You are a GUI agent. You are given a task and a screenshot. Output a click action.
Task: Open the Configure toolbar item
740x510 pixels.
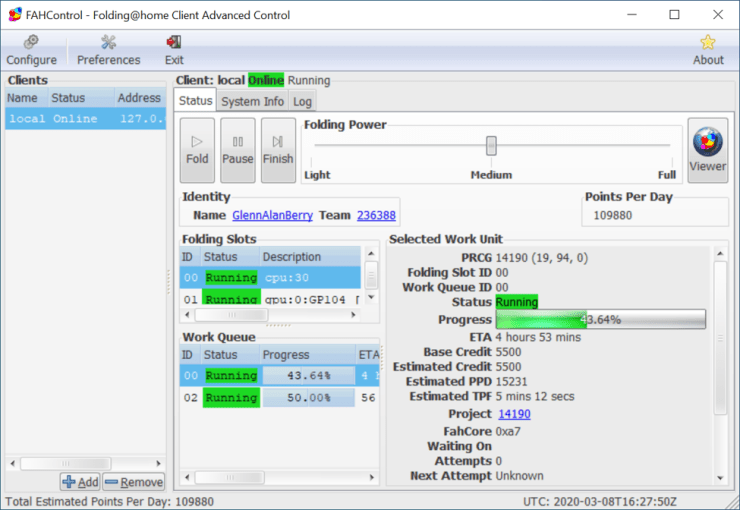click(31, 50)
